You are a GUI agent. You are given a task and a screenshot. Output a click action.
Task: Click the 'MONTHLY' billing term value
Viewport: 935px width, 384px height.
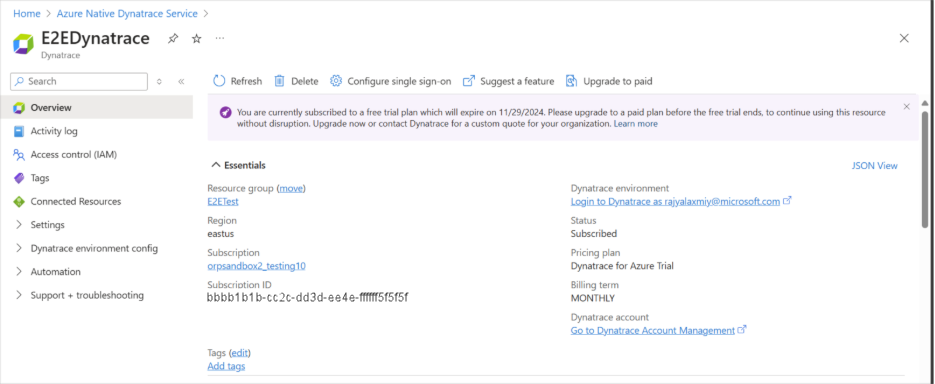[x=593, y=298]
